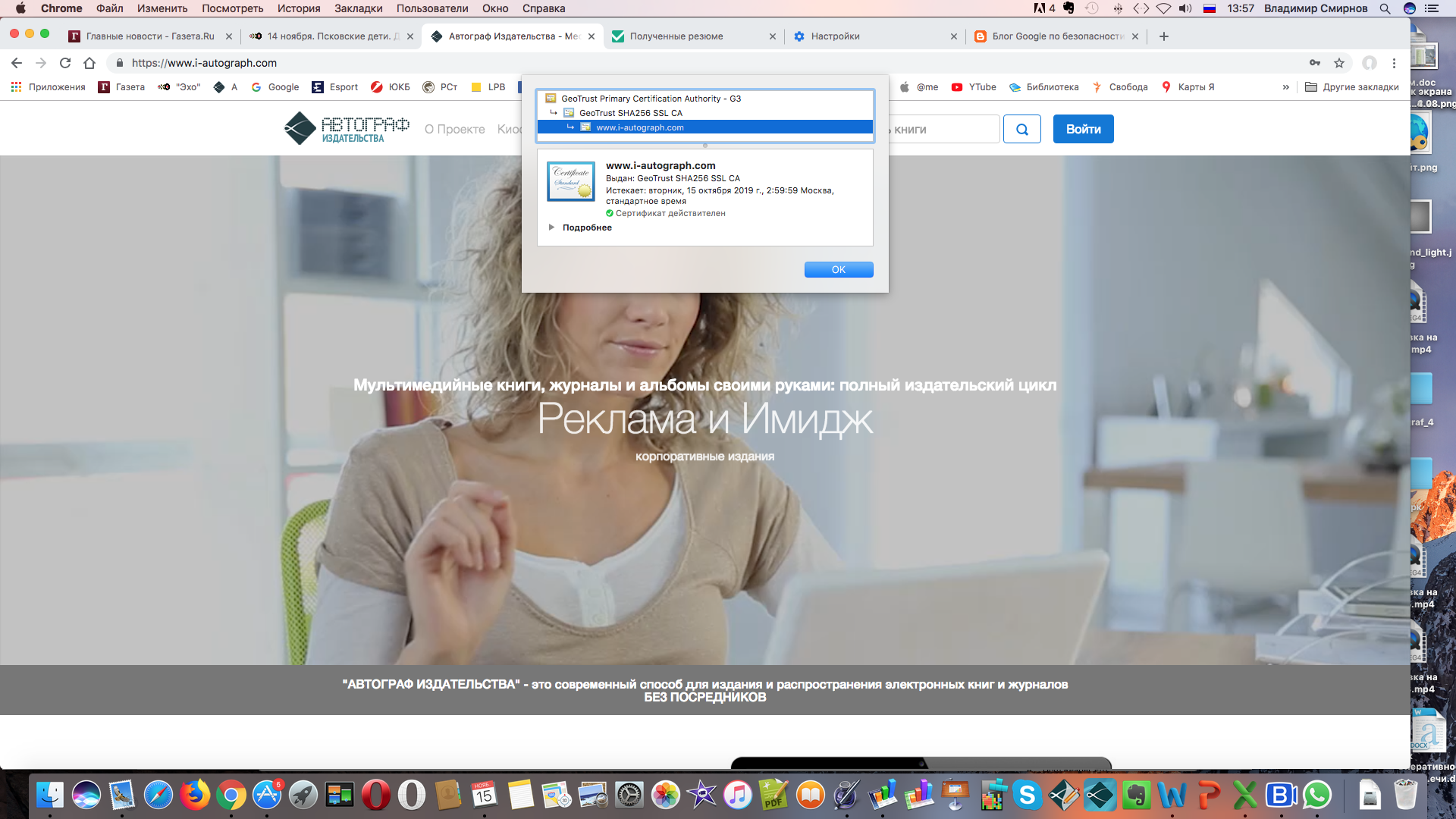Open Safari from the Dock
Viewport: 1456px width, 819px height.
158,795
